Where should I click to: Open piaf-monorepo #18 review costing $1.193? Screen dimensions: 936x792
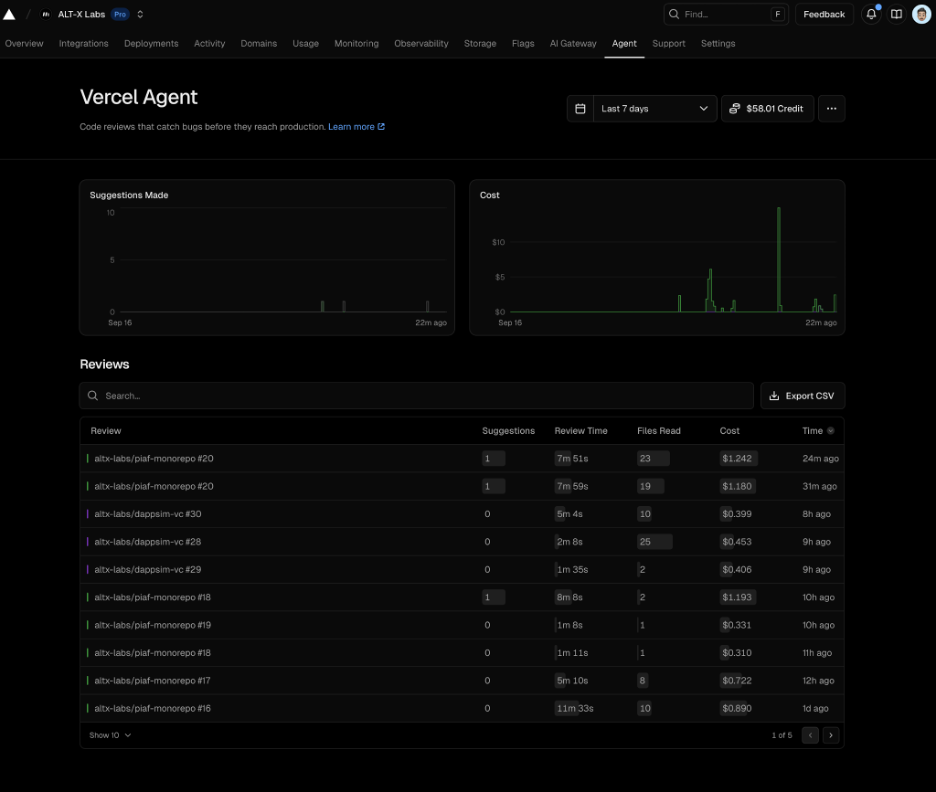click(462, 597)
